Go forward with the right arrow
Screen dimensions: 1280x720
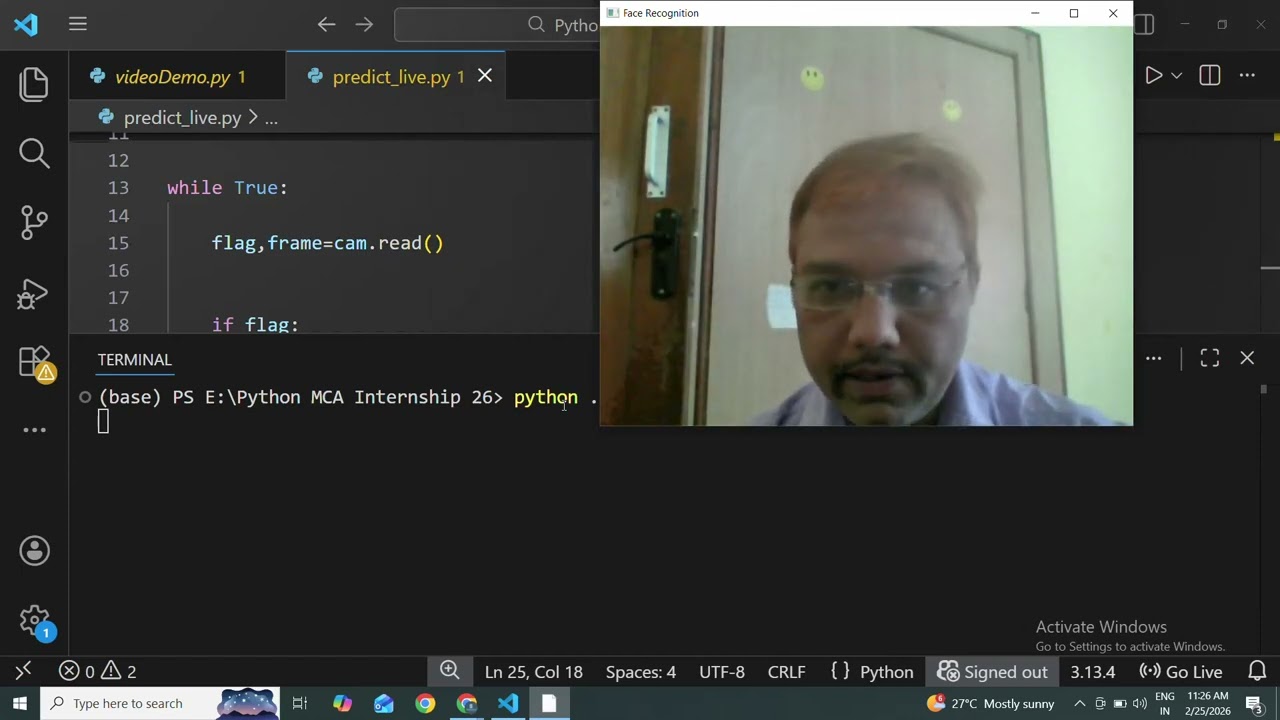(x=364, y=24)
